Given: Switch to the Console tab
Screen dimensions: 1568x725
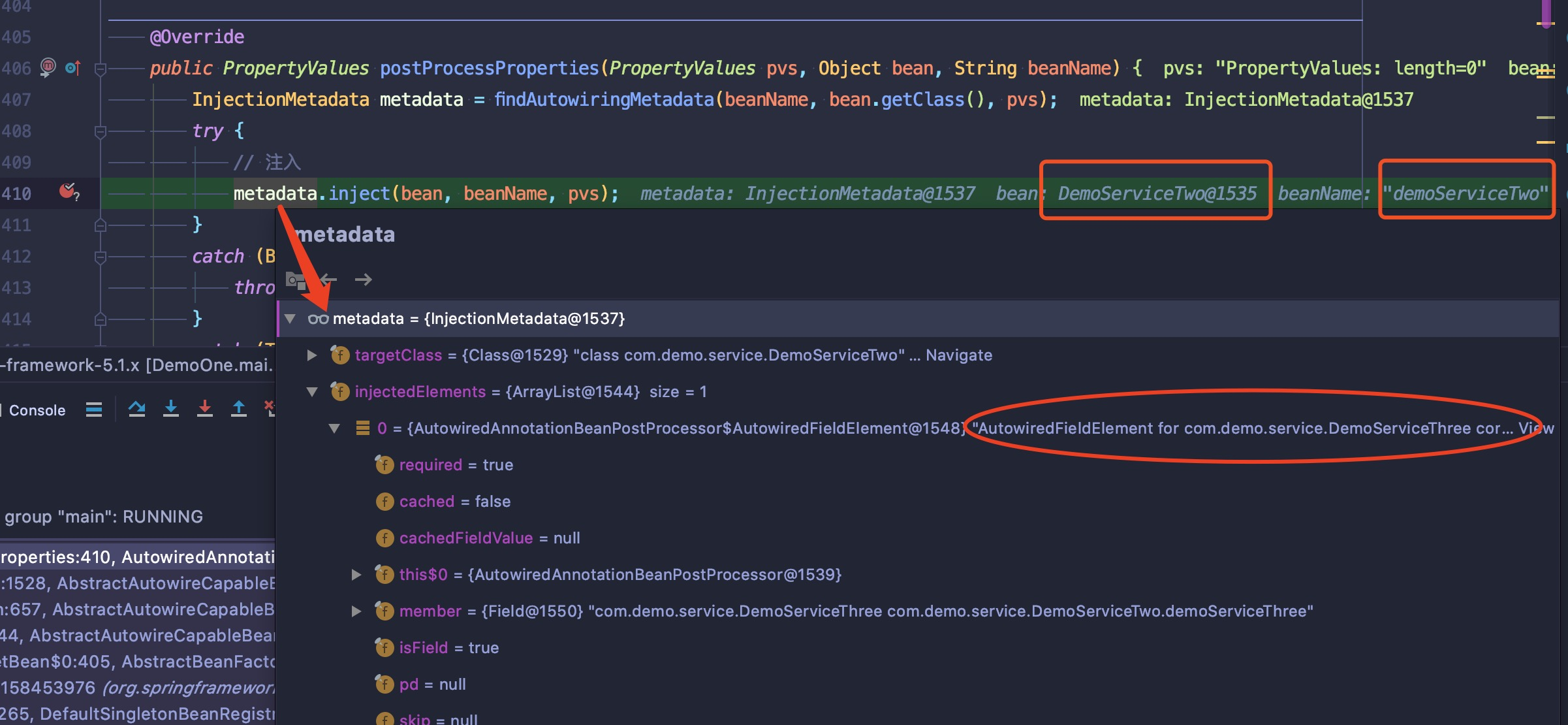Looking at the screenshot, I should [37, 410].
